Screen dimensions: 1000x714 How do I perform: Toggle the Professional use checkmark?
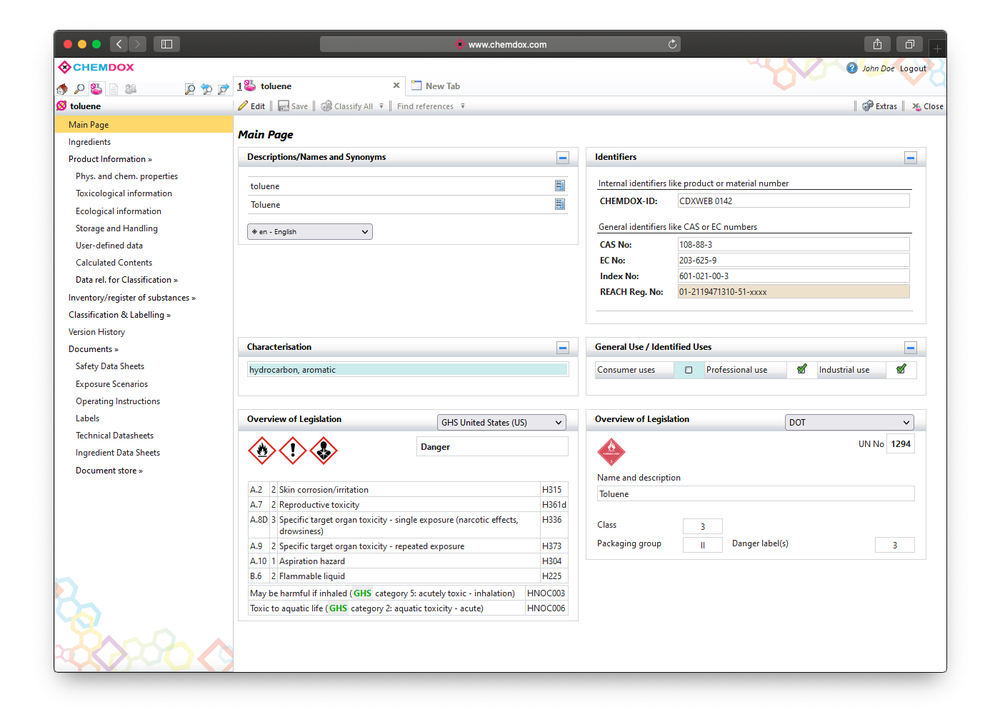(802, 369)
